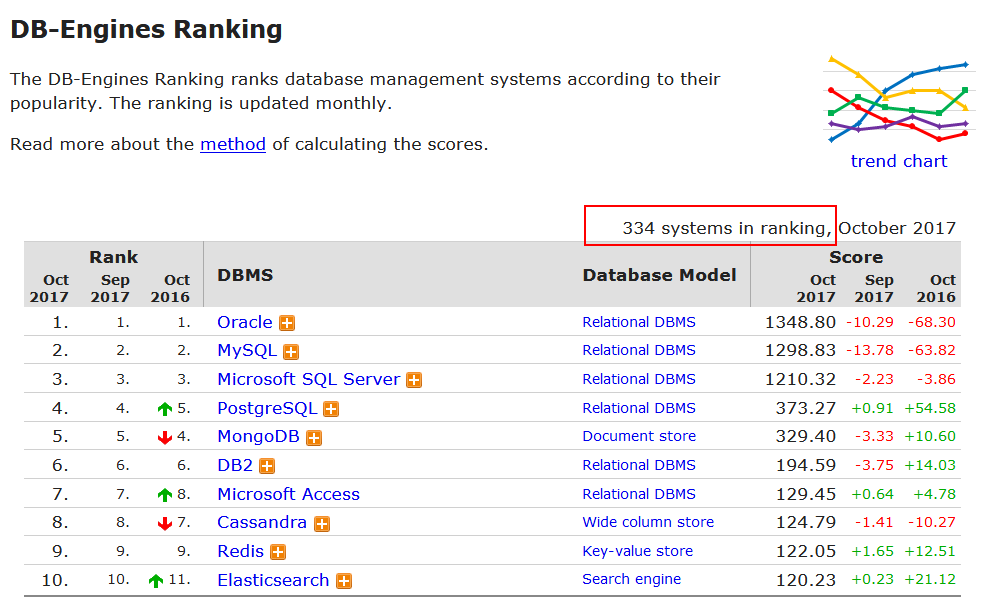Go to the MongoDB link
Image resolution: width=984 pixels, height=602 pixels.
pyautogui.click(x=259, y=436)
